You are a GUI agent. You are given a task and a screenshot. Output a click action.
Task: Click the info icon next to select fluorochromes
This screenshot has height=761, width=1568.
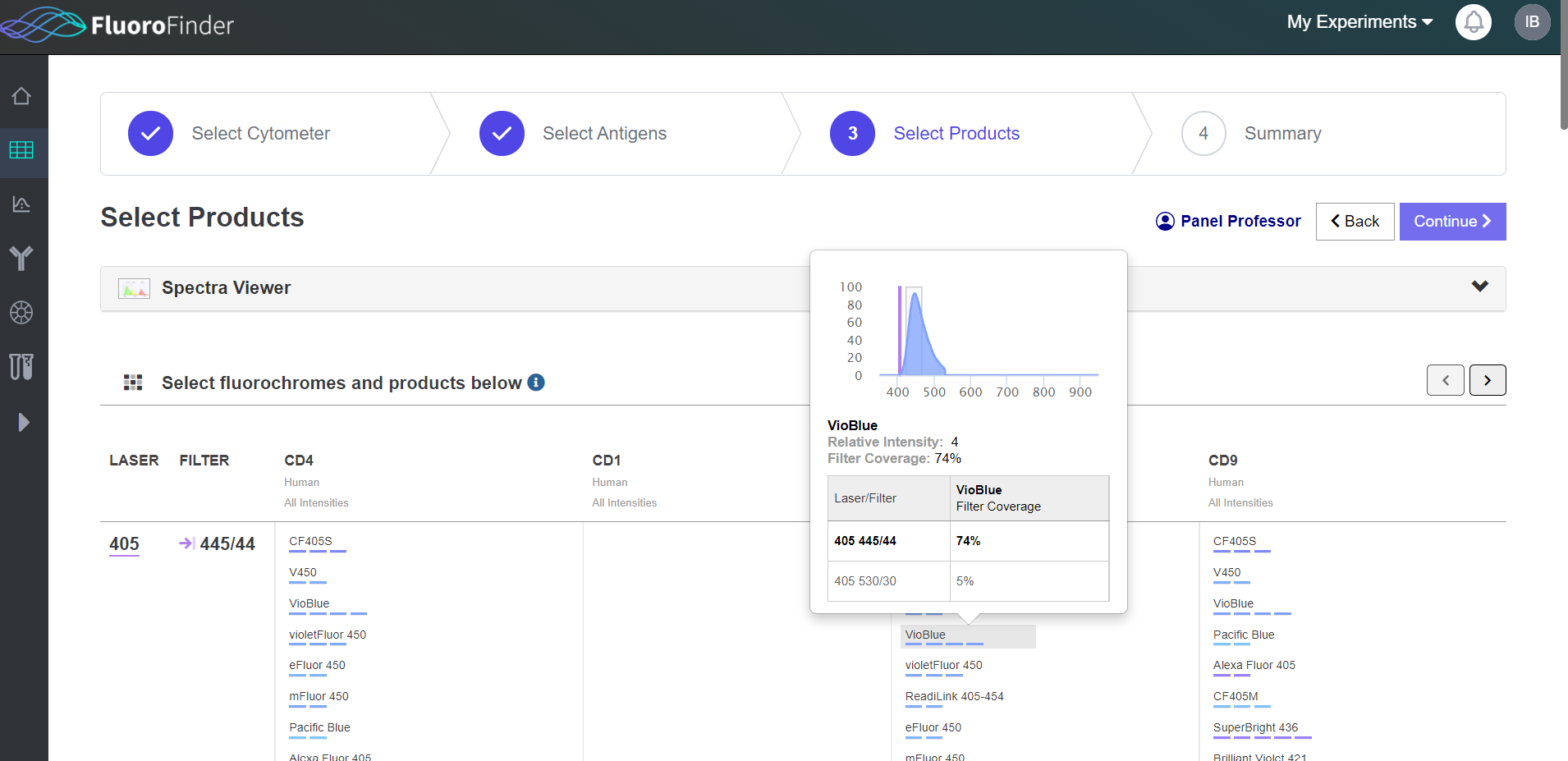click(535, 382)
